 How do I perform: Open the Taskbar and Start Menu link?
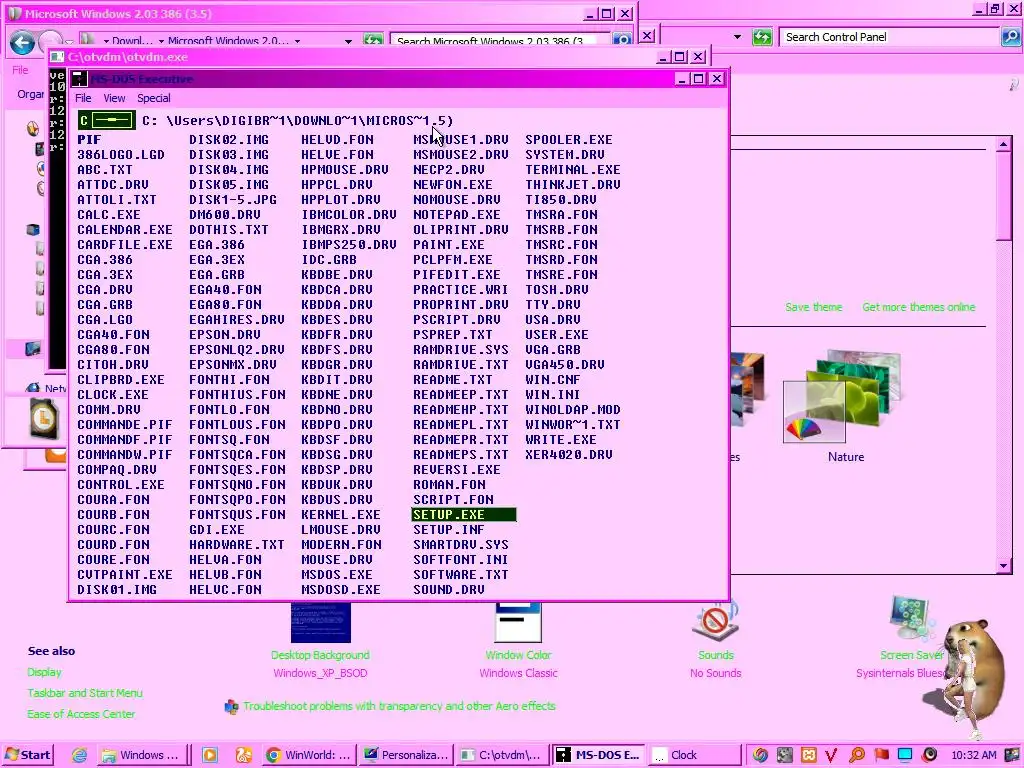(85, 693)
